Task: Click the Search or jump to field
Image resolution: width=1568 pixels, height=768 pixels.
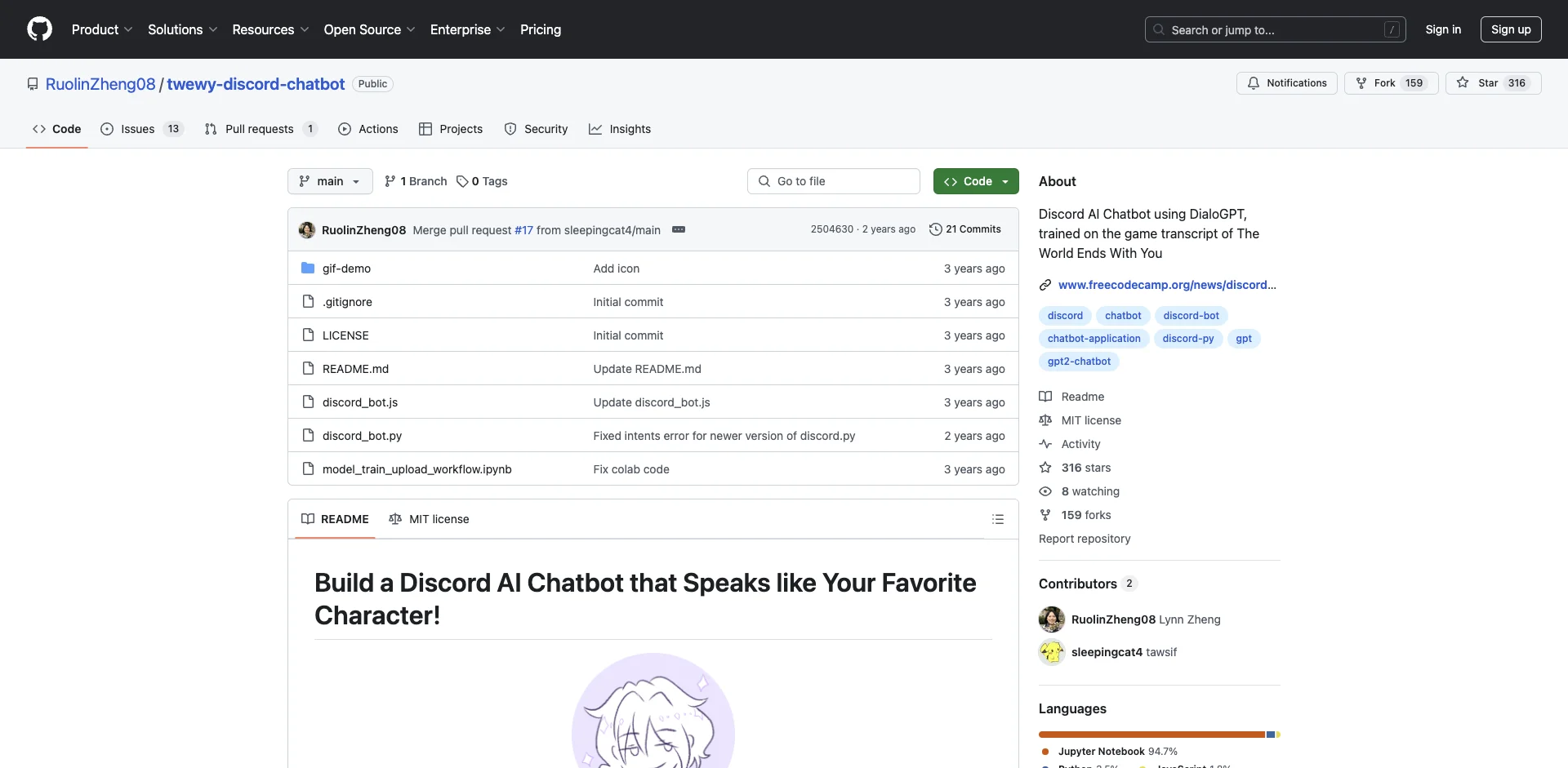Action: [1275, 29]
